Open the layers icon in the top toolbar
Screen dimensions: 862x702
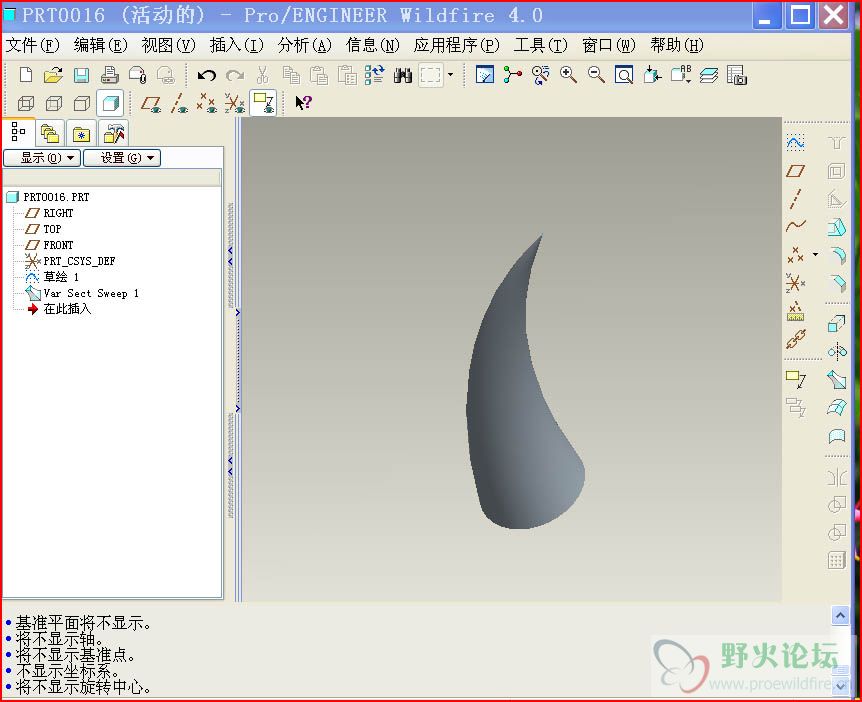(709, 75)
